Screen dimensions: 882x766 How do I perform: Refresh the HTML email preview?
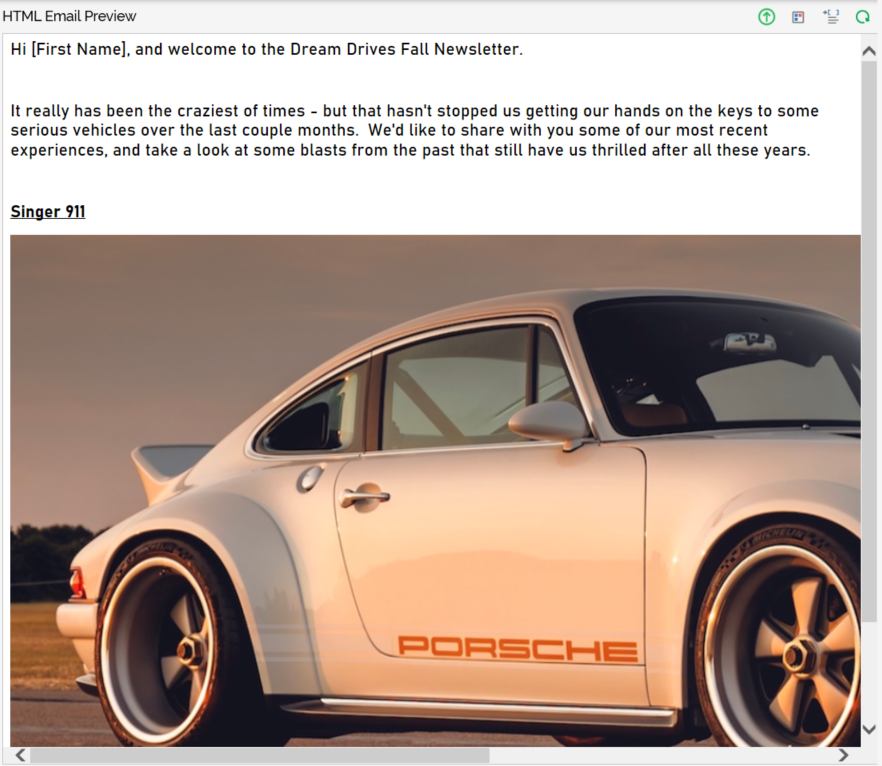862,17
